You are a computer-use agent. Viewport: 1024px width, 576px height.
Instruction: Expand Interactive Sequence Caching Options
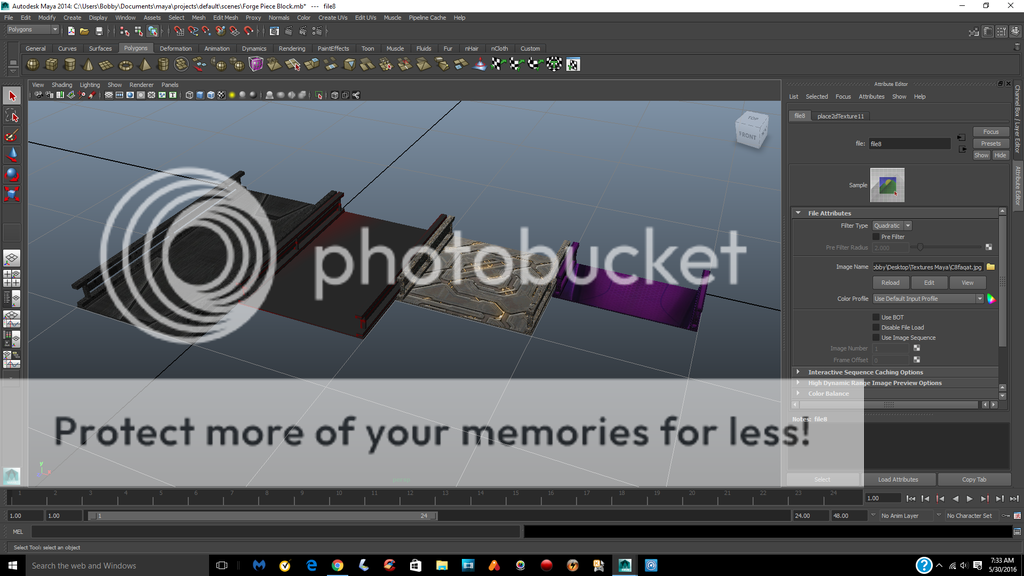point(798,372)
